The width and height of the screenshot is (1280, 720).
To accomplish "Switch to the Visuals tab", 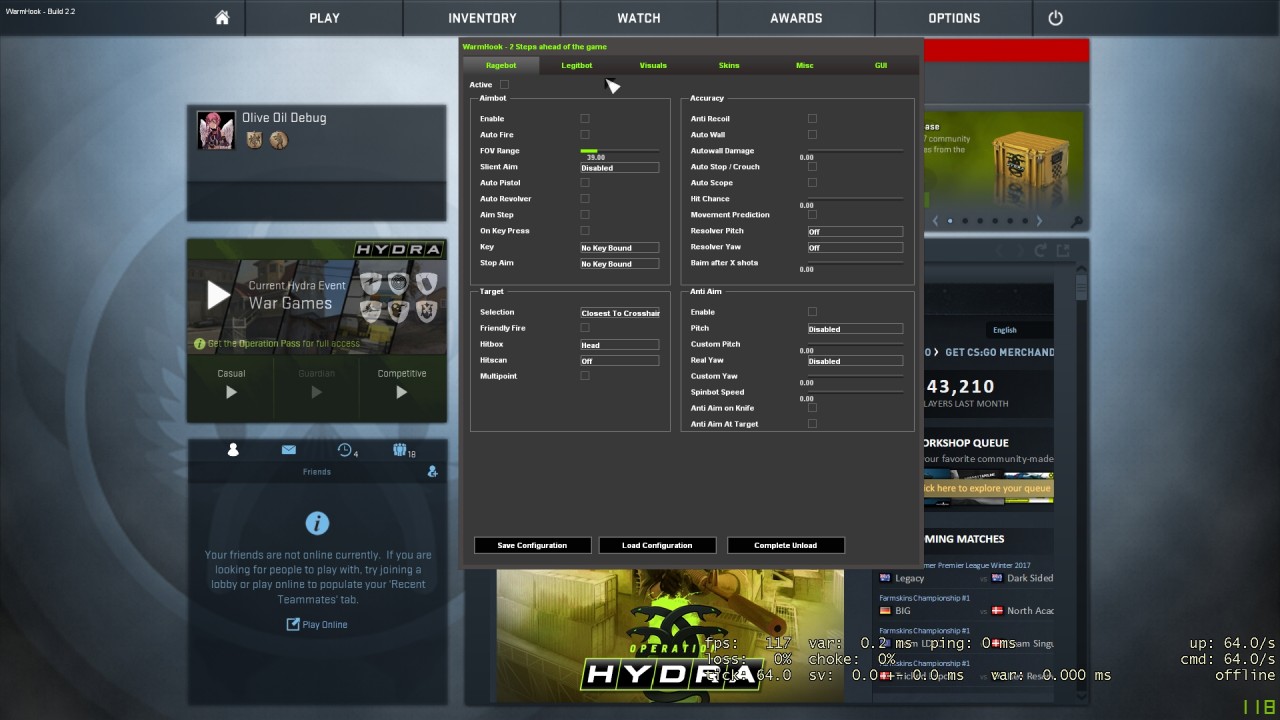I will click(x=653, y=65).
